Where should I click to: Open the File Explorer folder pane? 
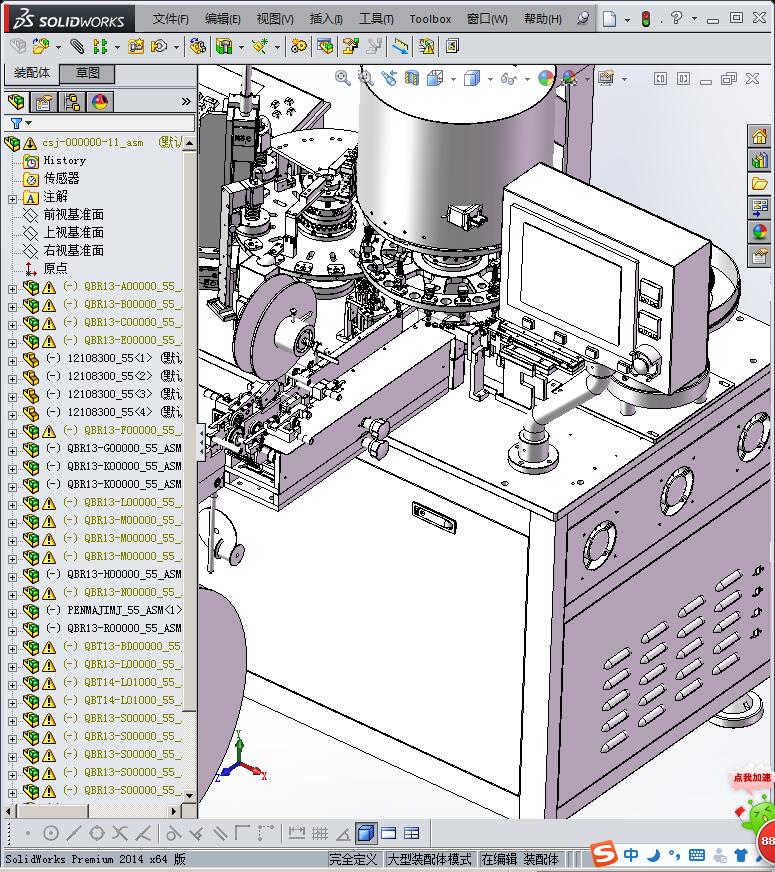(759, 184)
